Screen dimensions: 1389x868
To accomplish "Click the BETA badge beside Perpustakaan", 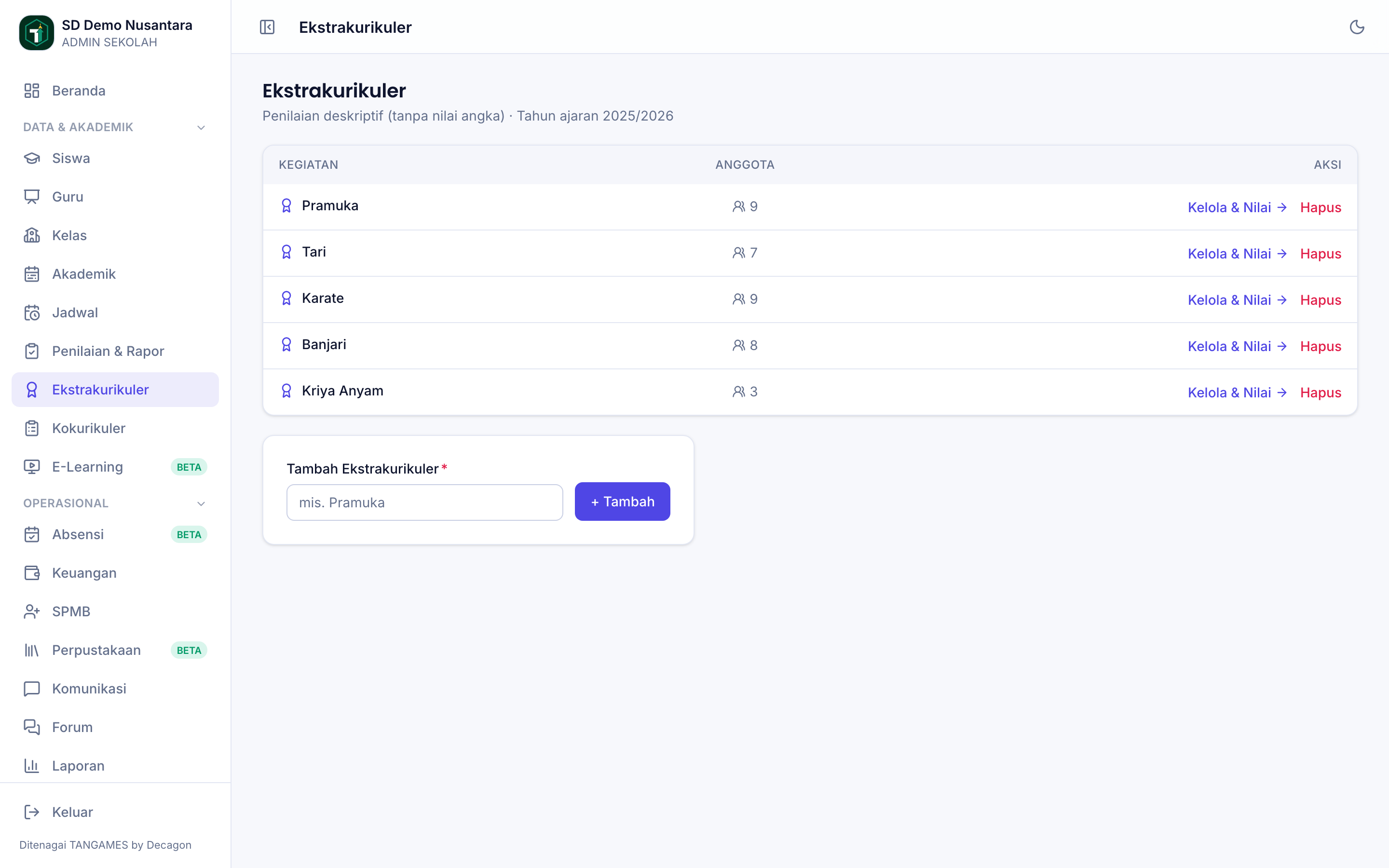I will pos(189,651).
